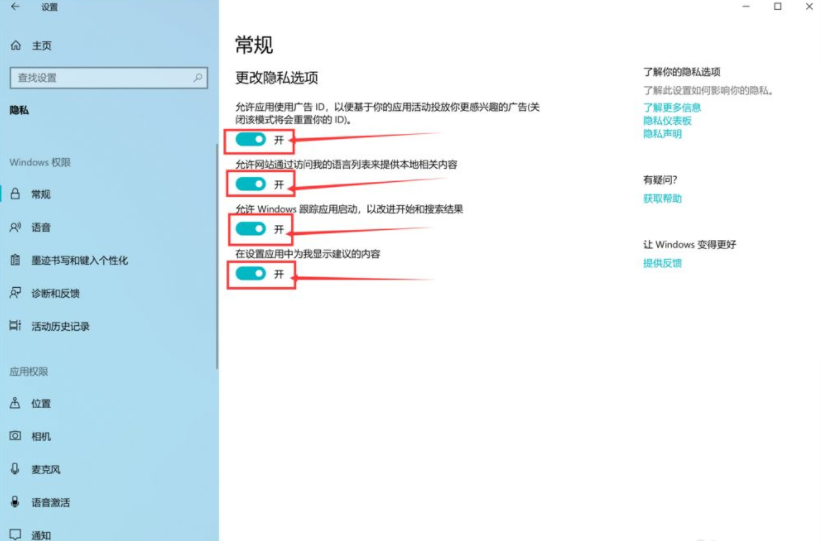This screenshot has height=541, width=821.
Task: Open the 隐私仪表板 link
Action: coord(667,120)
